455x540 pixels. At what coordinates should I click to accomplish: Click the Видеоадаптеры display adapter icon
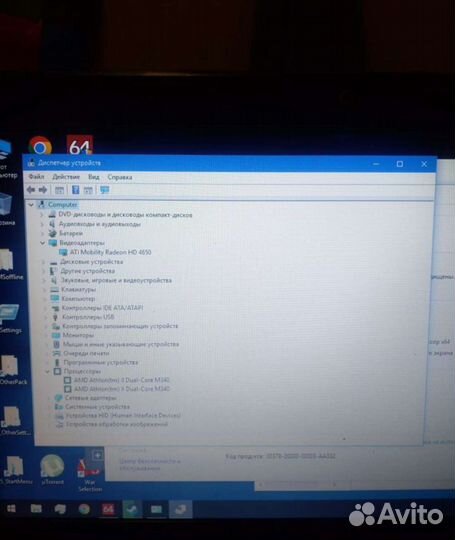[x=53, y=243]
